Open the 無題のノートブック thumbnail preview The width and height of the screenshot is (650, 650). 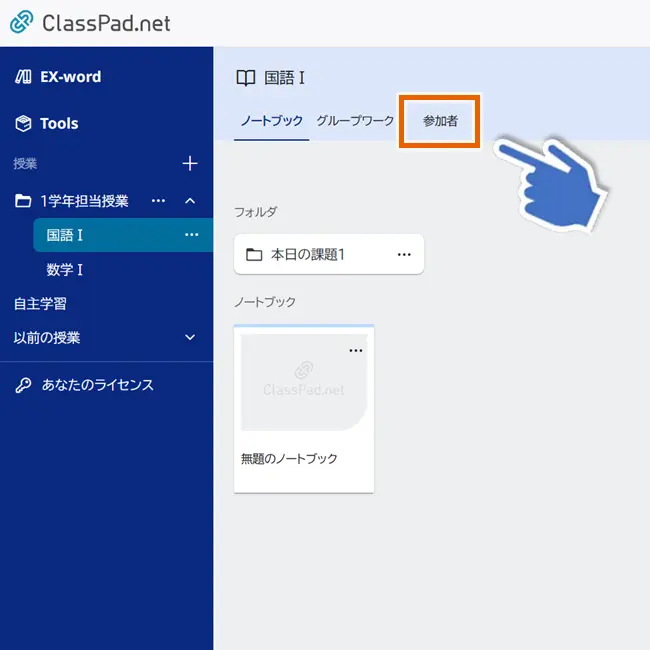click(304, 382)
